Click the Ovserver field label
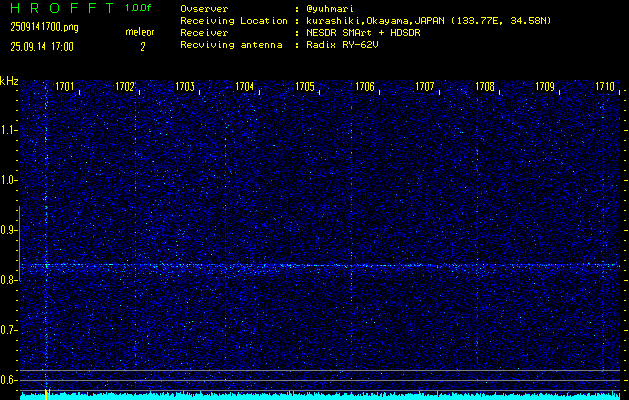The image size is (629, 400). click(204, 9)
